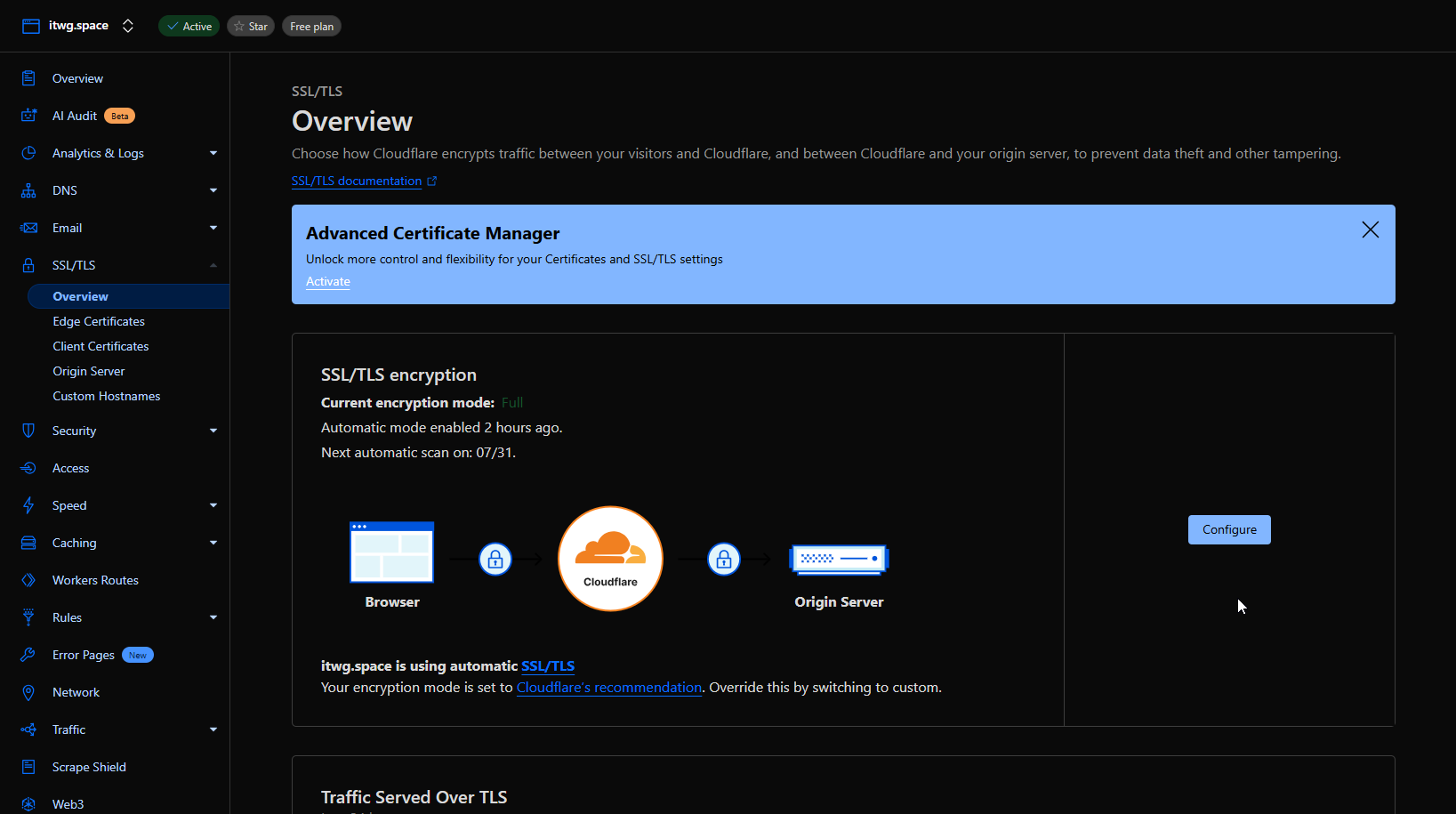Image resolution: width=1456 pixels, height=814 pixels.
Task: Click the Scrape Shield document icon
Action: [28, 767]
